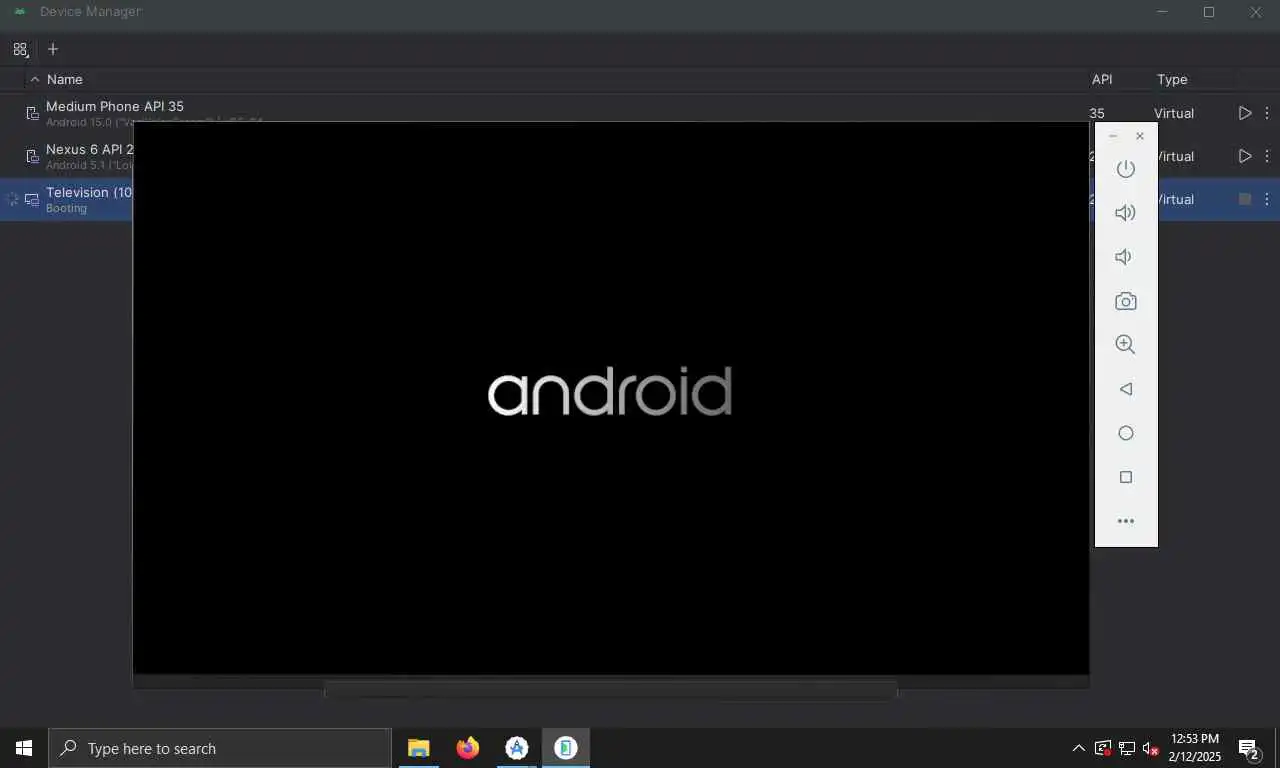Click the Nexus 6 device icon
This screenshot has height=768, width=1280.
(32, 156)
